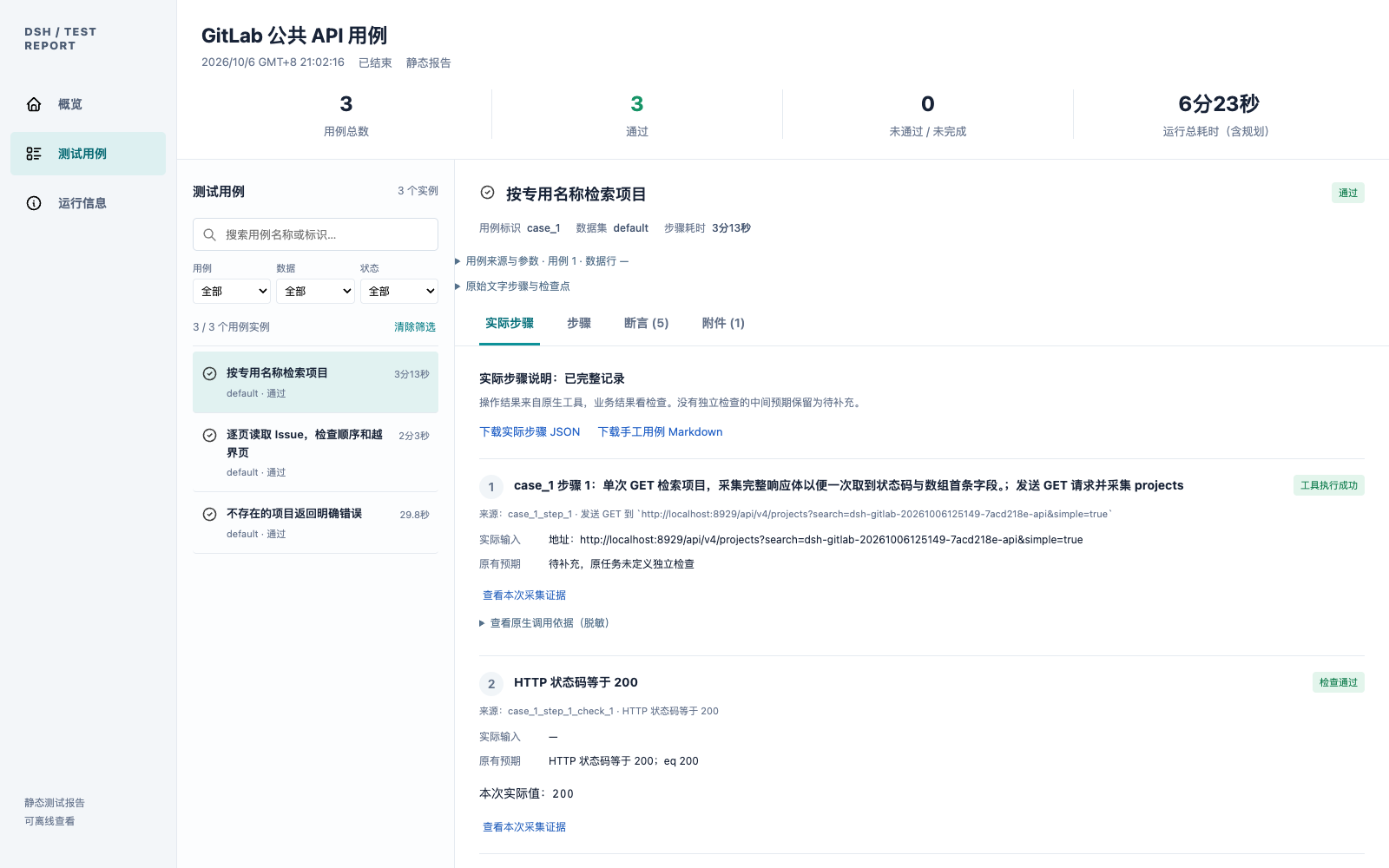
Task: Click the HTTP 状态码等于 200 step title
Action: pos(576,682)
